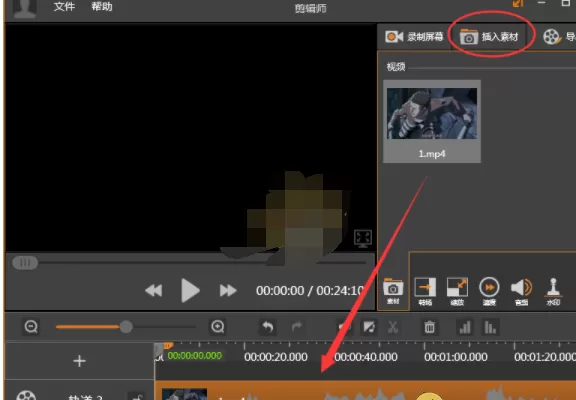Image resolution: width=576 pixels, height=400 pixels.
Task: Click the 插入素材 insert material button
Action: click(489, 37)
